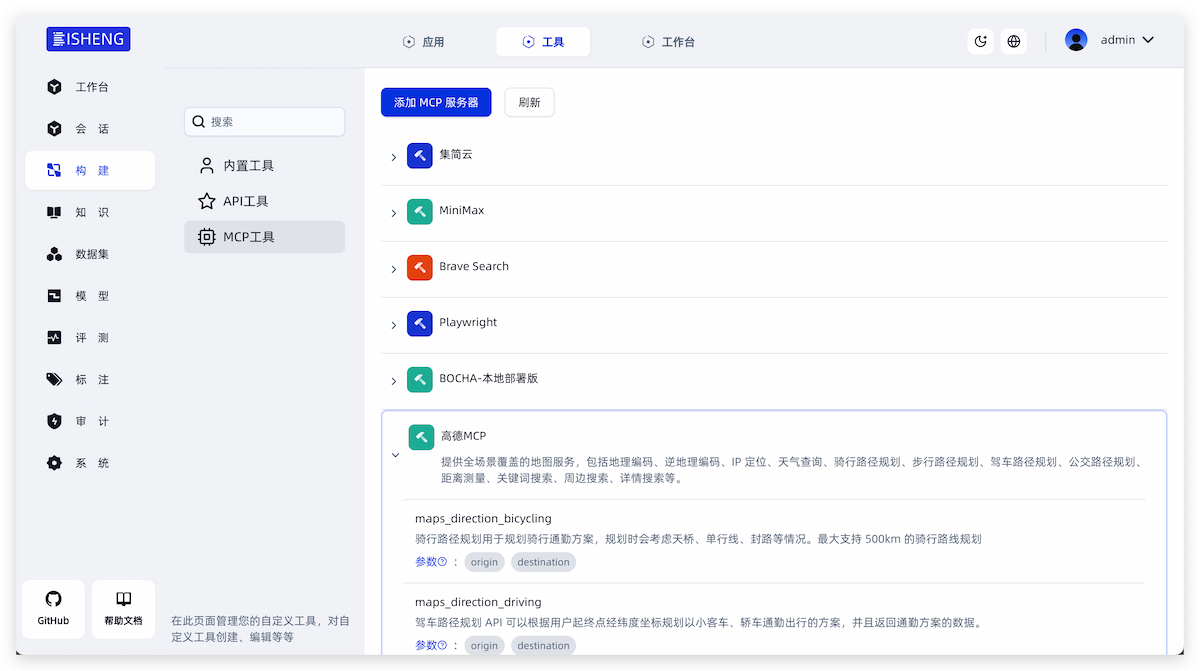Click the Brave Search server icon

coord(419,268)
